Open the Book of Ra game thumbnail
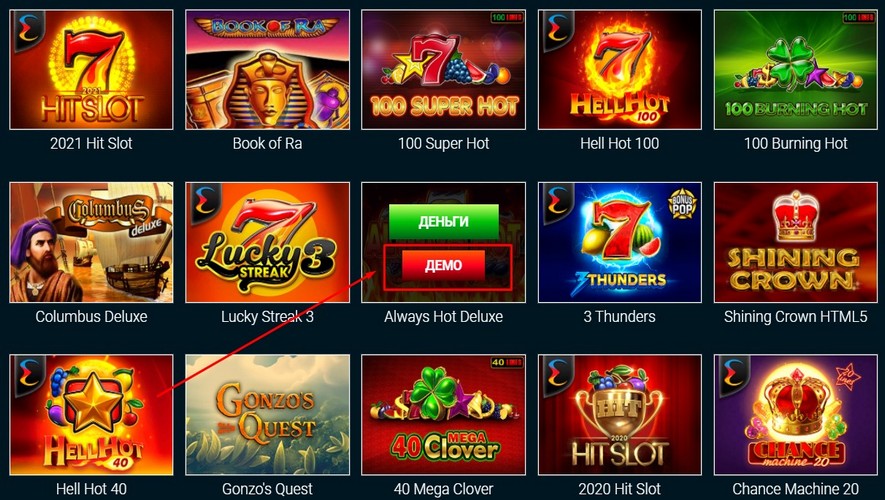The image size is (885, 500). [x=268, y=69]
